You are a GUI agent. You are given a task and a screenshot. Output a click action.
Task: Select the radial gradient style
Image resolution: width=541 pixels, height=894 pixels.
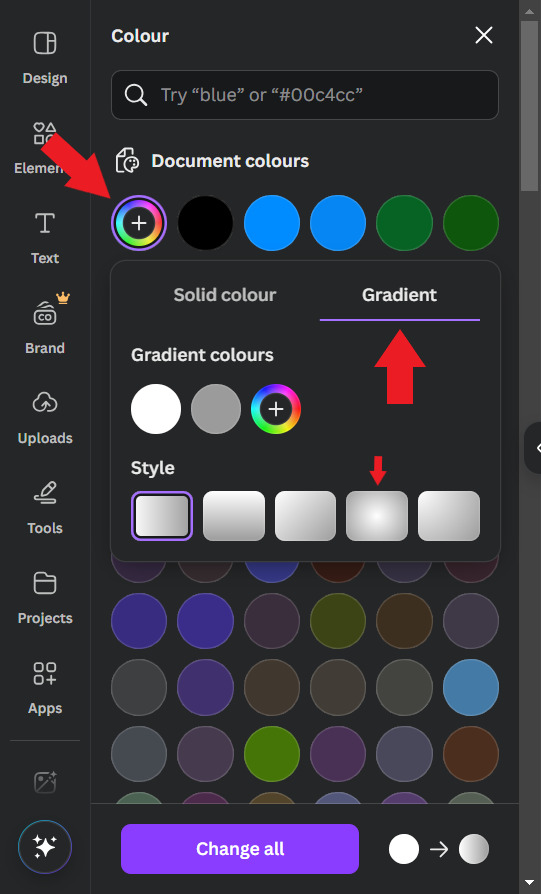(377, 515)
